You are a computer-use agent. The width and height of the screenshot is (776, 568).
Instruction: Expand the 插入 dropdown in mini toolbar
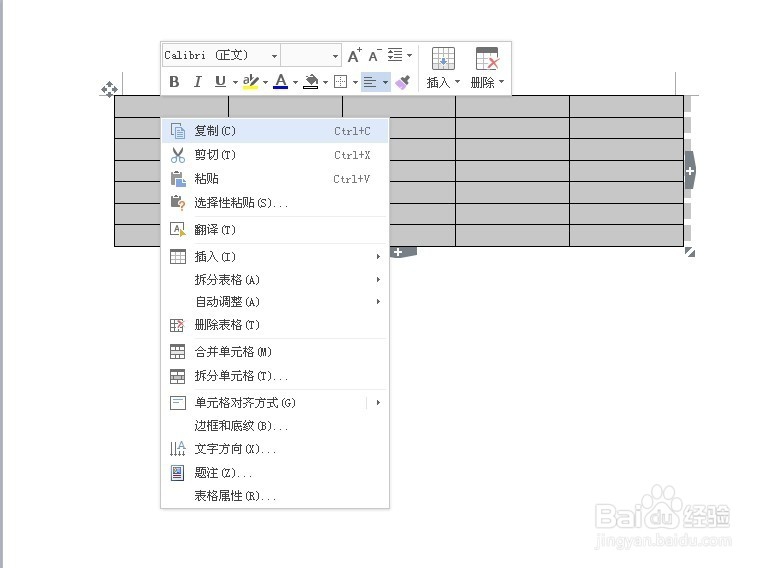point(457,82)
